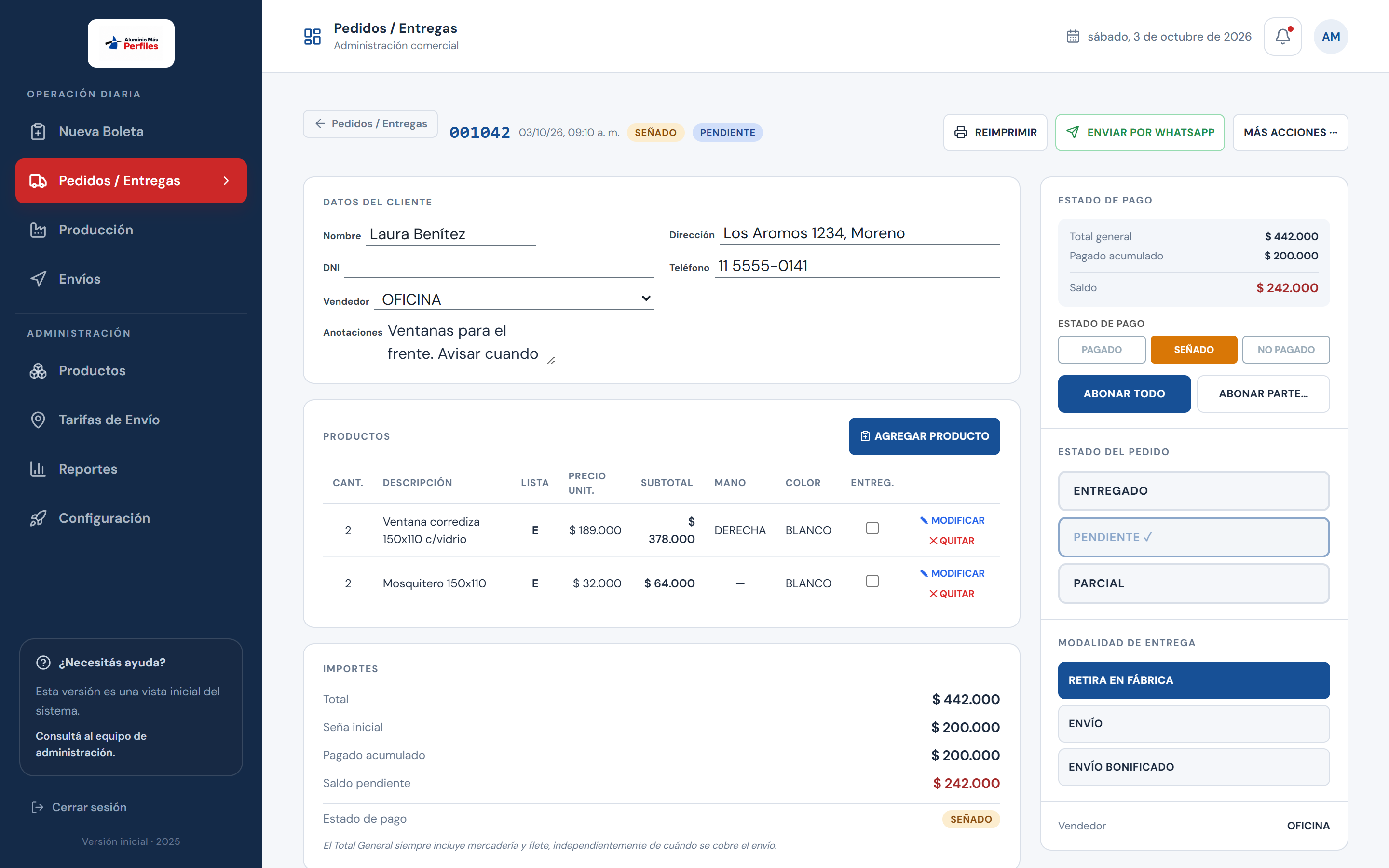Click the Aluminio Más Perfiles logo
Viewport: 1389px width, 868px height.
pyautogui.click(x=131, y=43)
